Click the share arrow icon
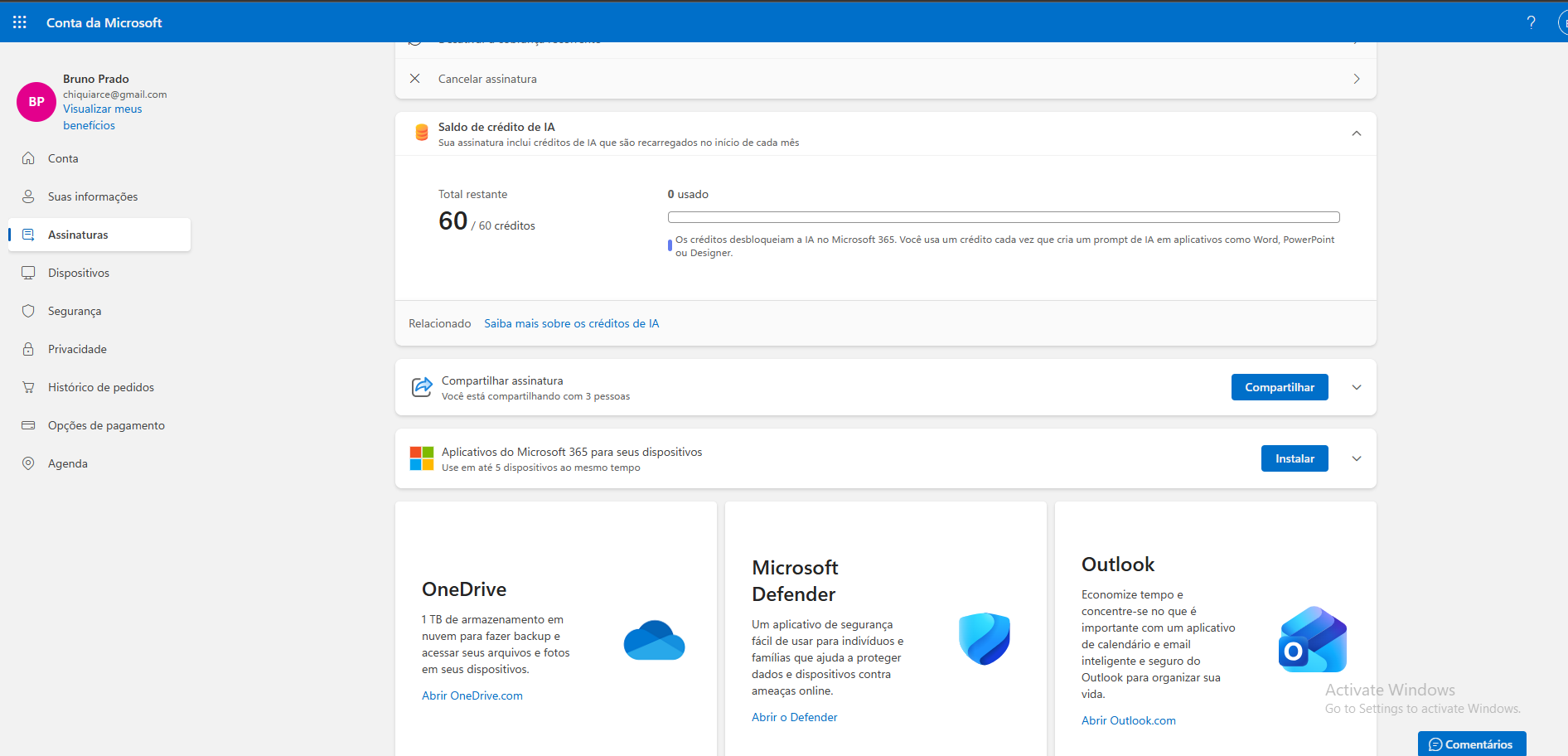This screenshot has width=1568, height=756. click(422, 387)
